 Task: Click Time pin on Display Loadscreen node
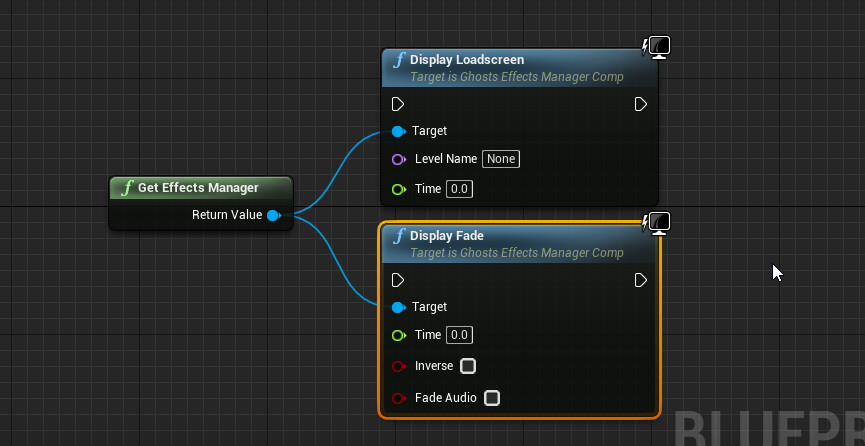[x=398, y=189]
